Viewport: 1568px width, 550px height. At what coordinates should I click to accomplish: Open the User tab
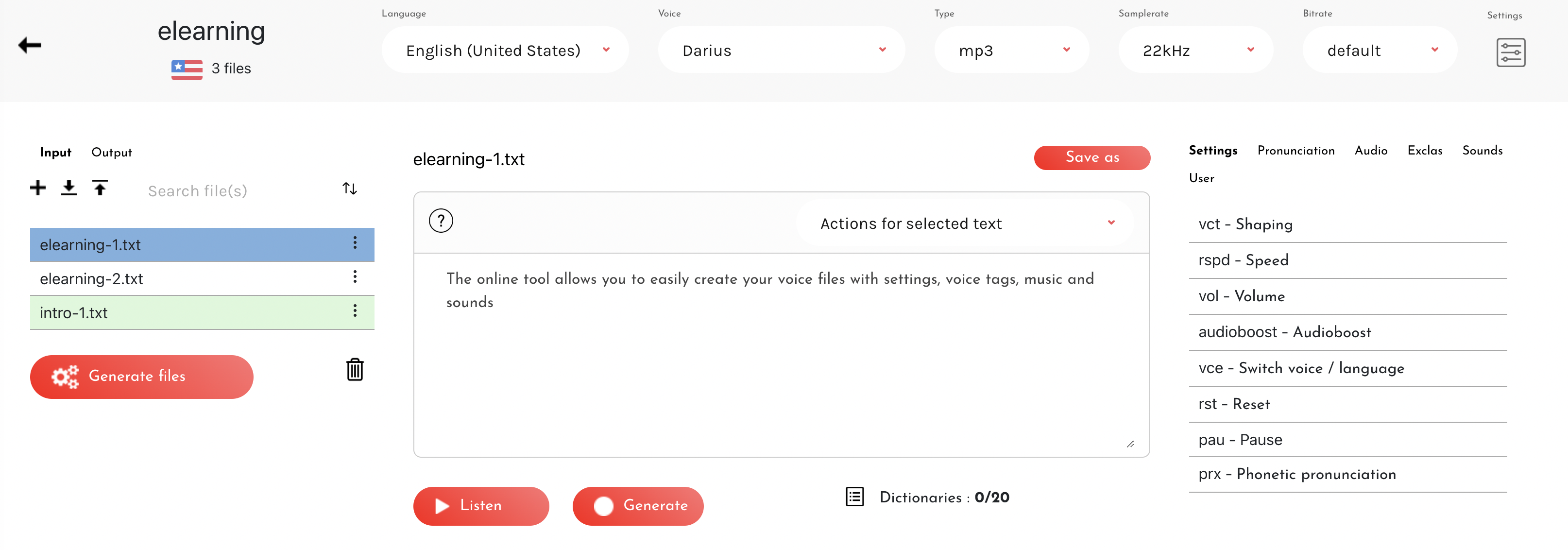click(1201, 178)
